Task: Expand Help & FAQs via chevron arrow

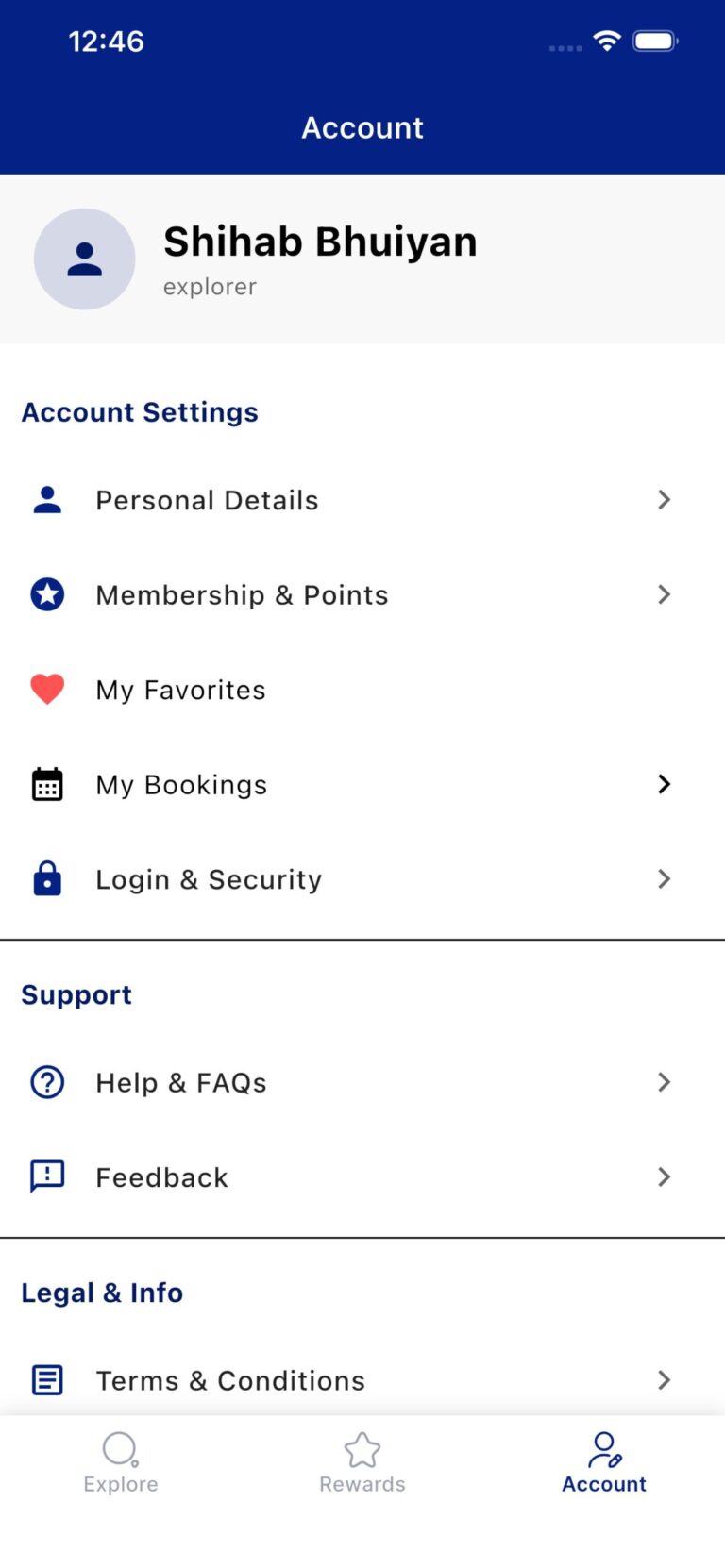Action: pos(664,1082)
